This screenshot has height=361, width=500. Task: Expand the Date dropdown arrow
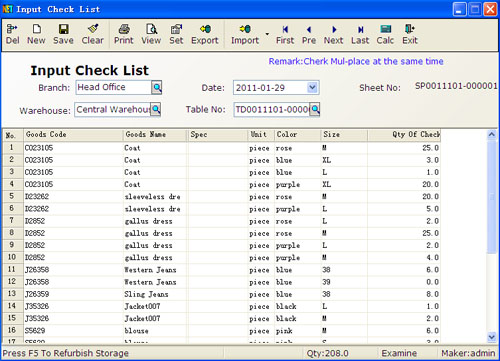(x=312, y=88)
